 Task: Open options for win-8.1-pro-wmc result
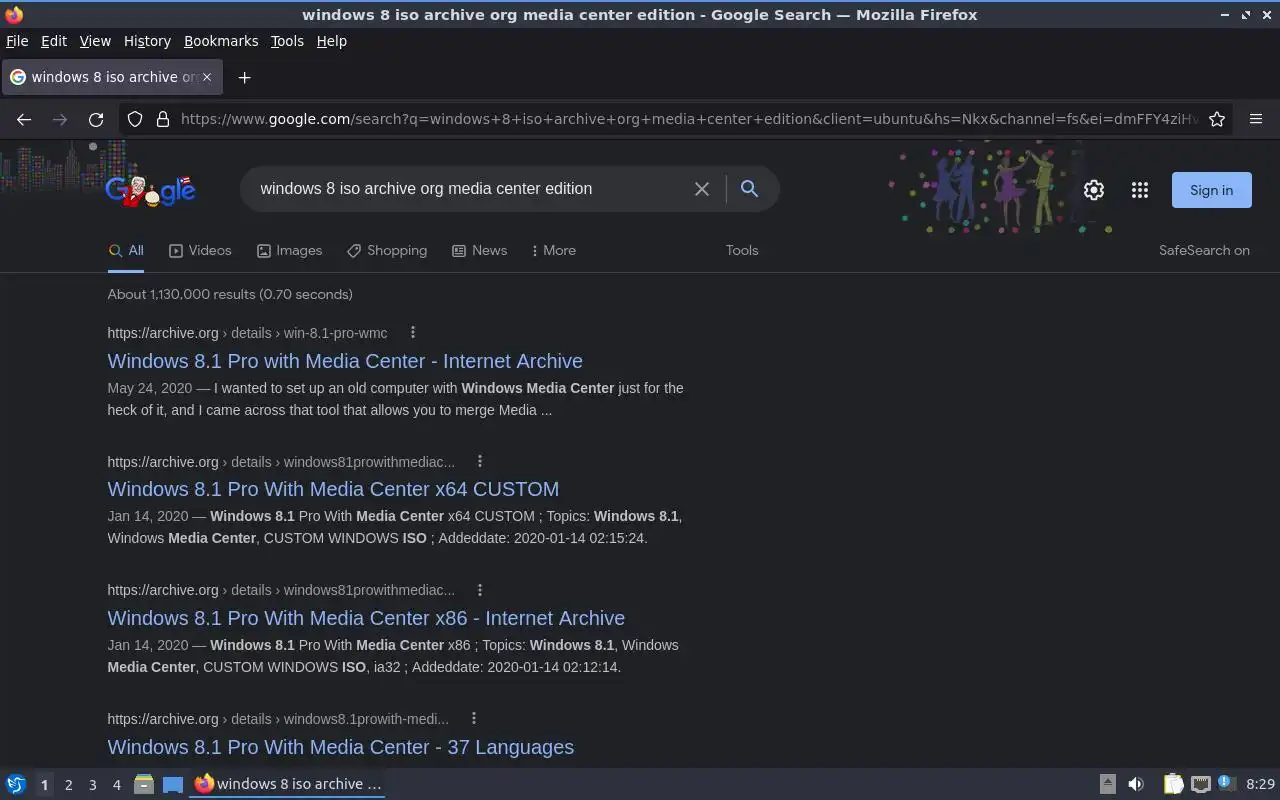coord(413,333)
